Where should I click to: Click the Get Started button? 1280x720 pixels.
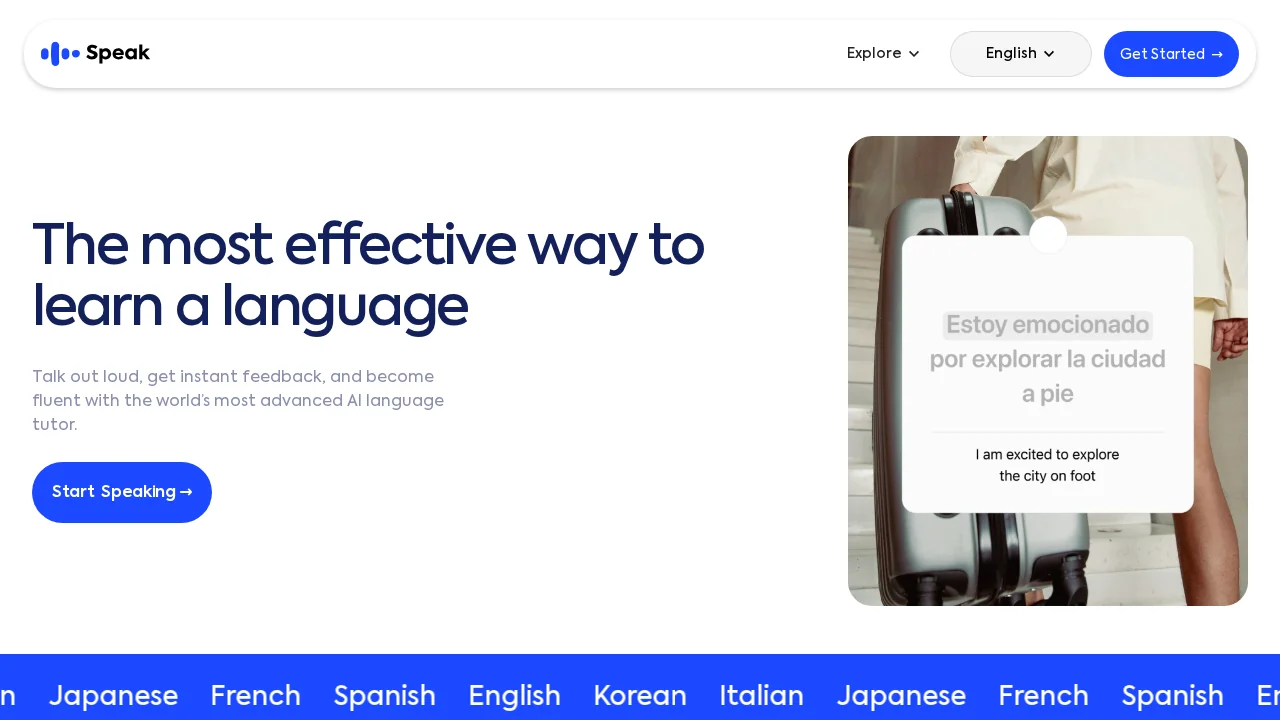pyautogui.click(x=1171, y=54)
